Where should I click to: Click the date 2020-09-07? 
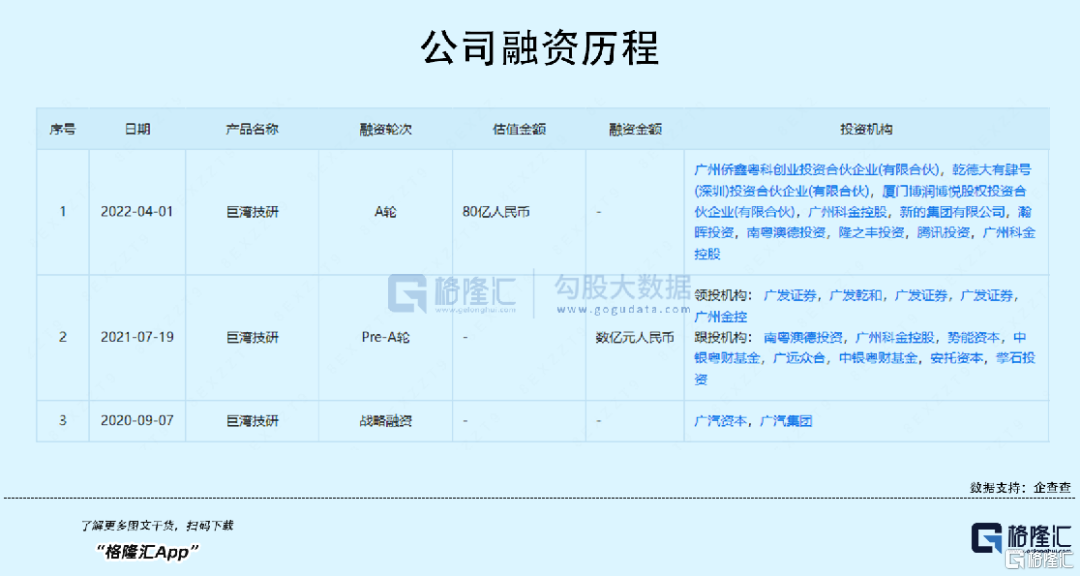coord(137,421)
